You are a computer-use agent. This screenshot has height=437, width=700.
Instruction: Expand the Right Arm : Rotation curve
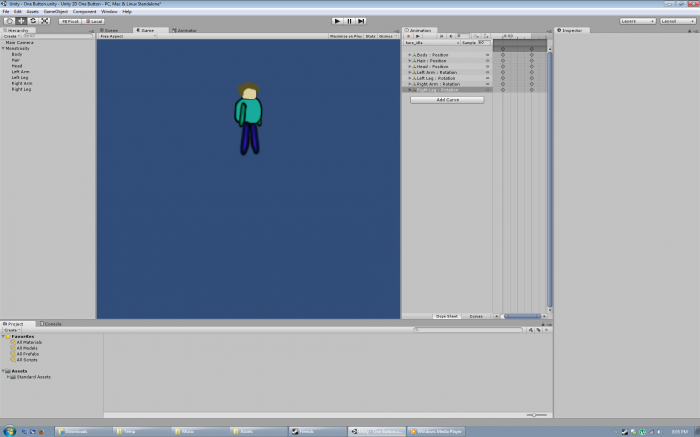point(409,84)
